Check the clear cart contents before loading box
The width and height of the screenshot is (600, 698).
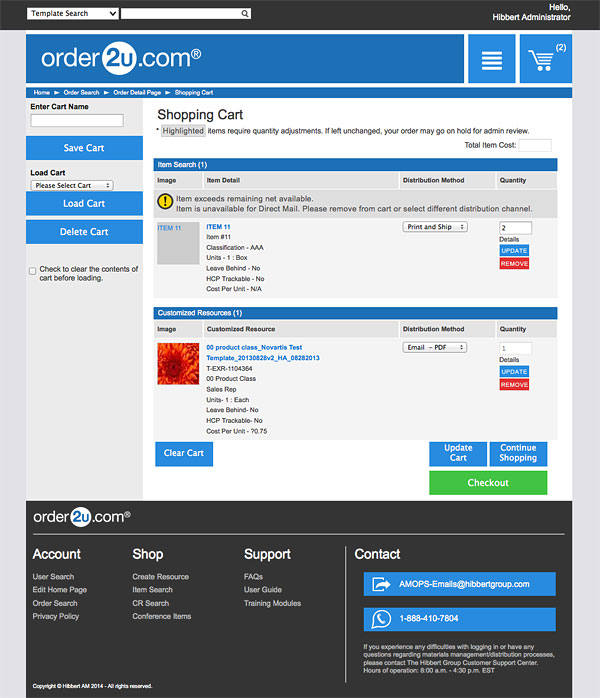(x=33, y=270)
